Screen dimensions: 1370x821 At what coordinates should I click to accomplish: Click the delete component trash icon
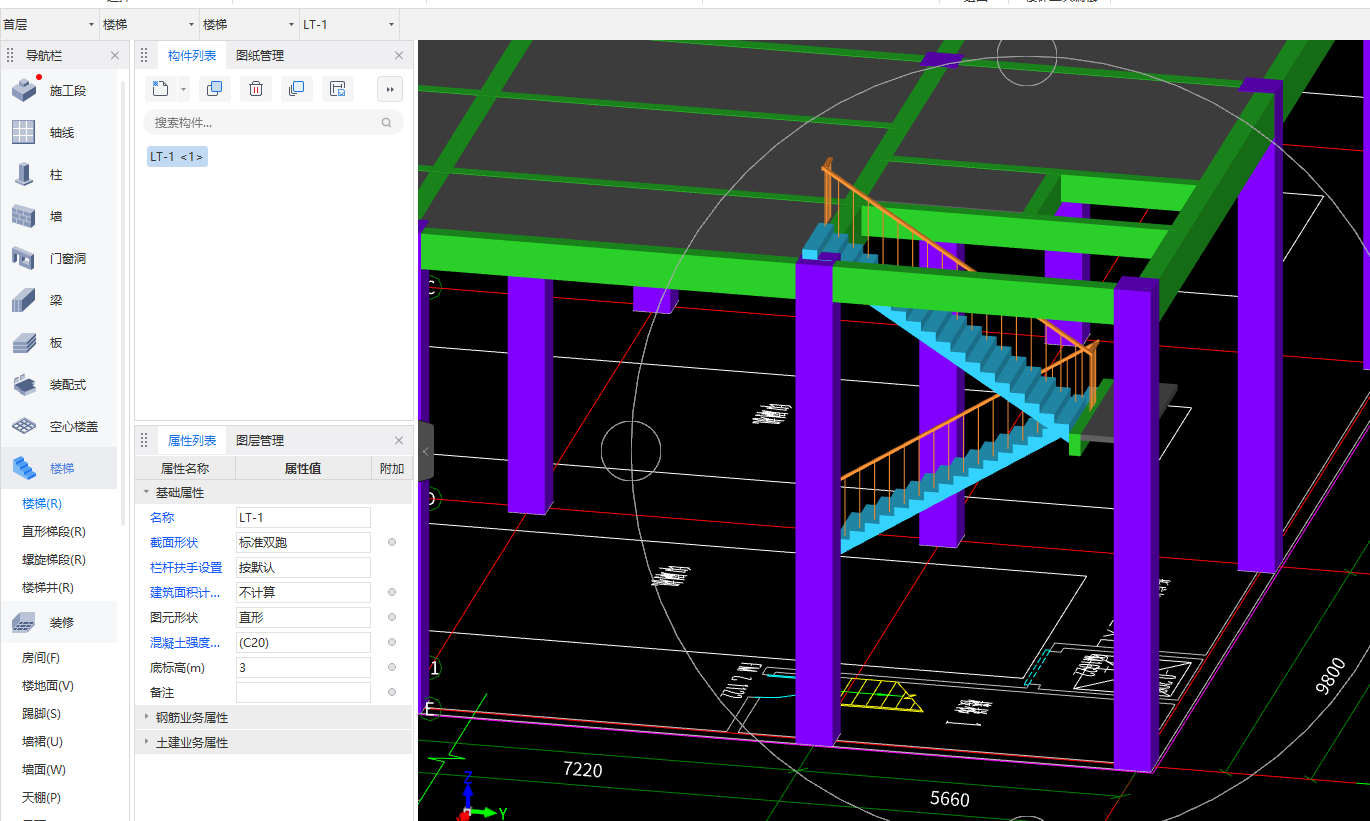click(256, 89)
